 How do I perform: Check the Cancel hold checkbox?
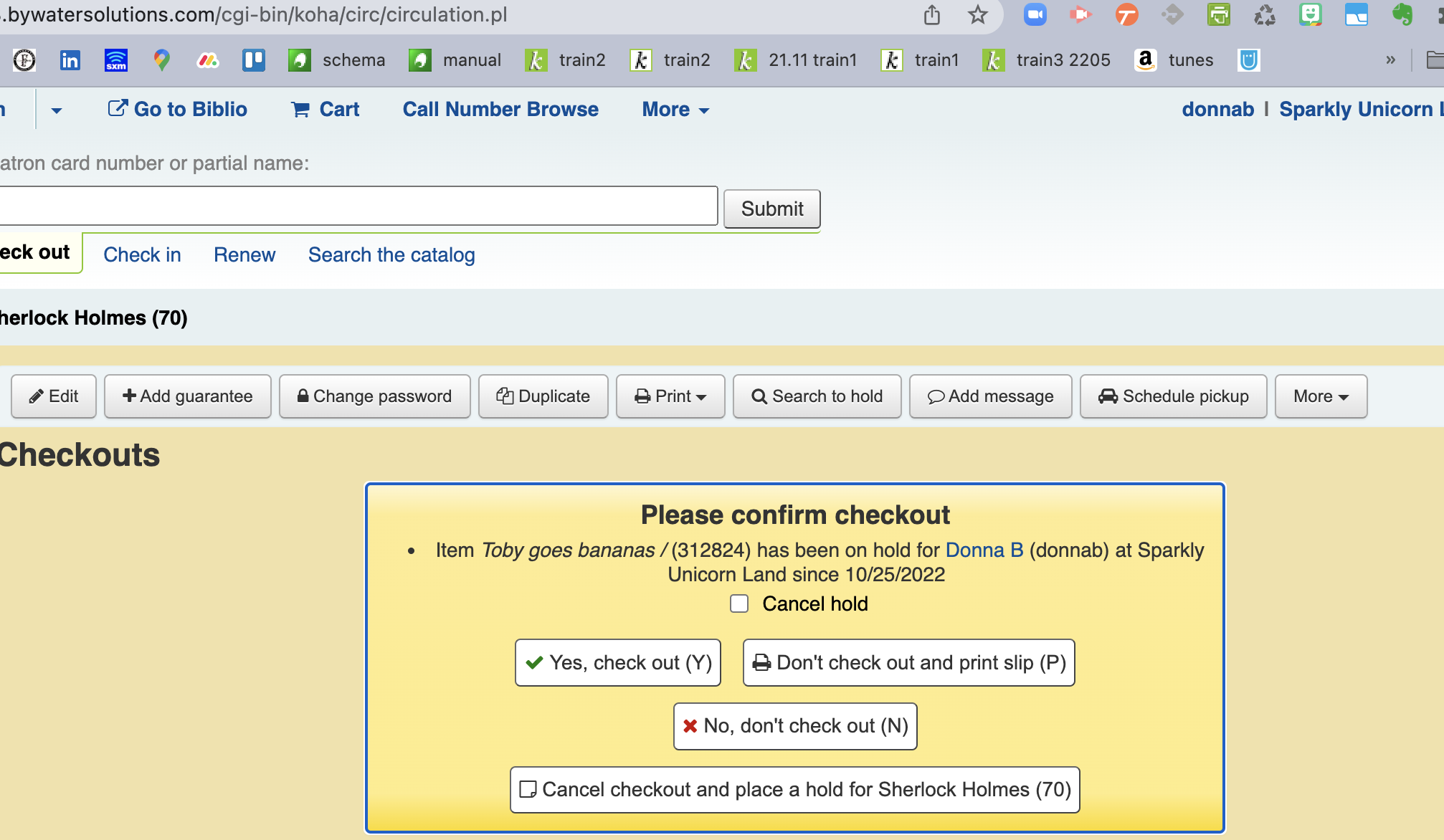tap(739, 603)
